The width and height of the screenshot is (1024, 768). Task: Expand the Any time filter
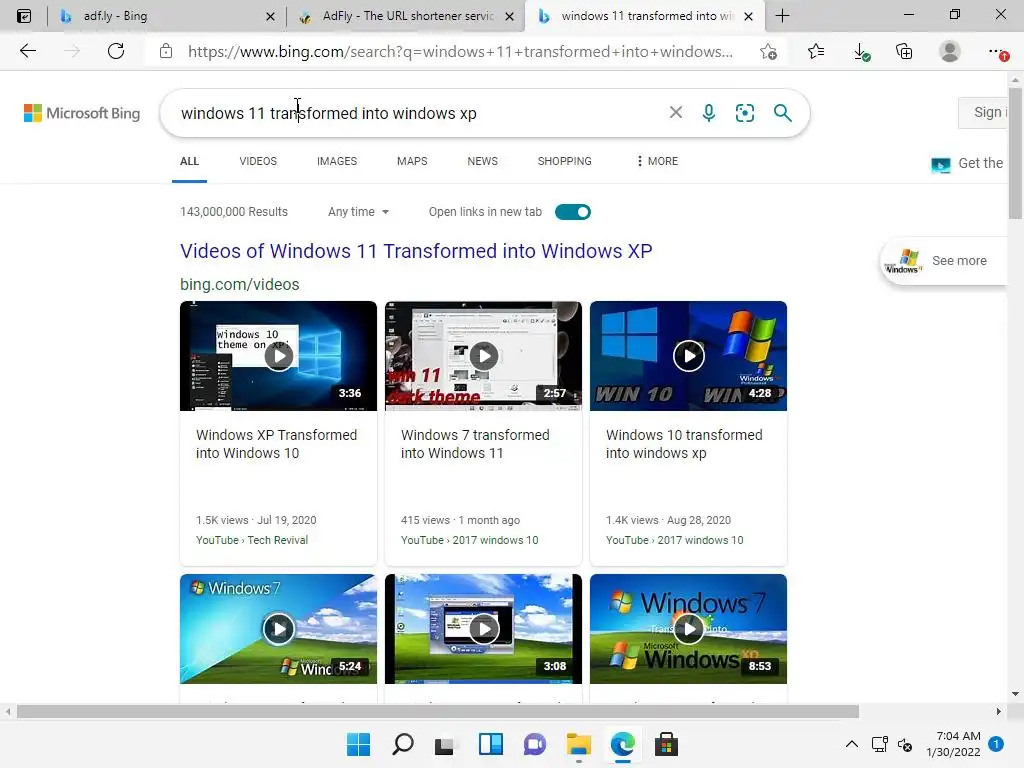tap(358, 212)
